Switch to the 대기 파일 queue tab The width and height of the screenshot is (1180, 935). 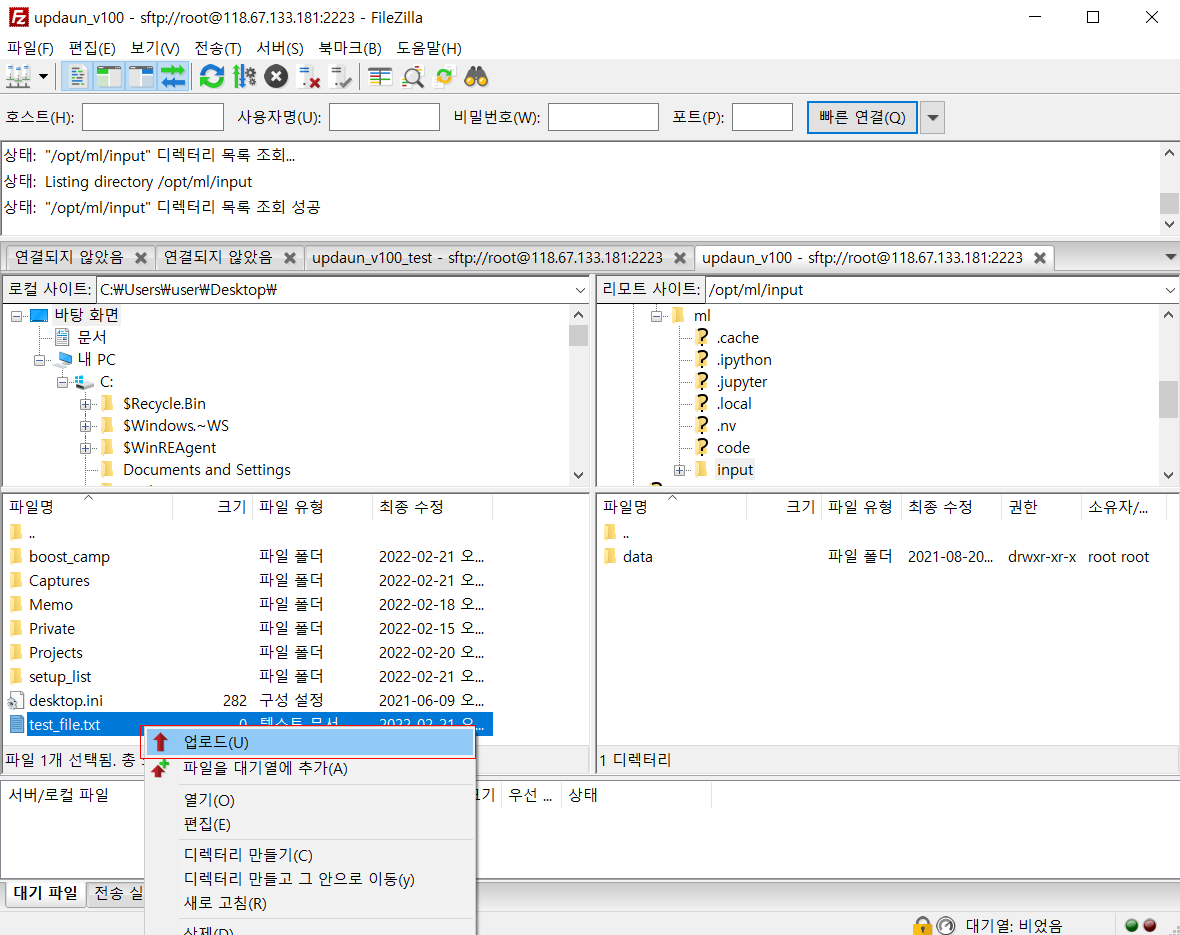(45, 894)
